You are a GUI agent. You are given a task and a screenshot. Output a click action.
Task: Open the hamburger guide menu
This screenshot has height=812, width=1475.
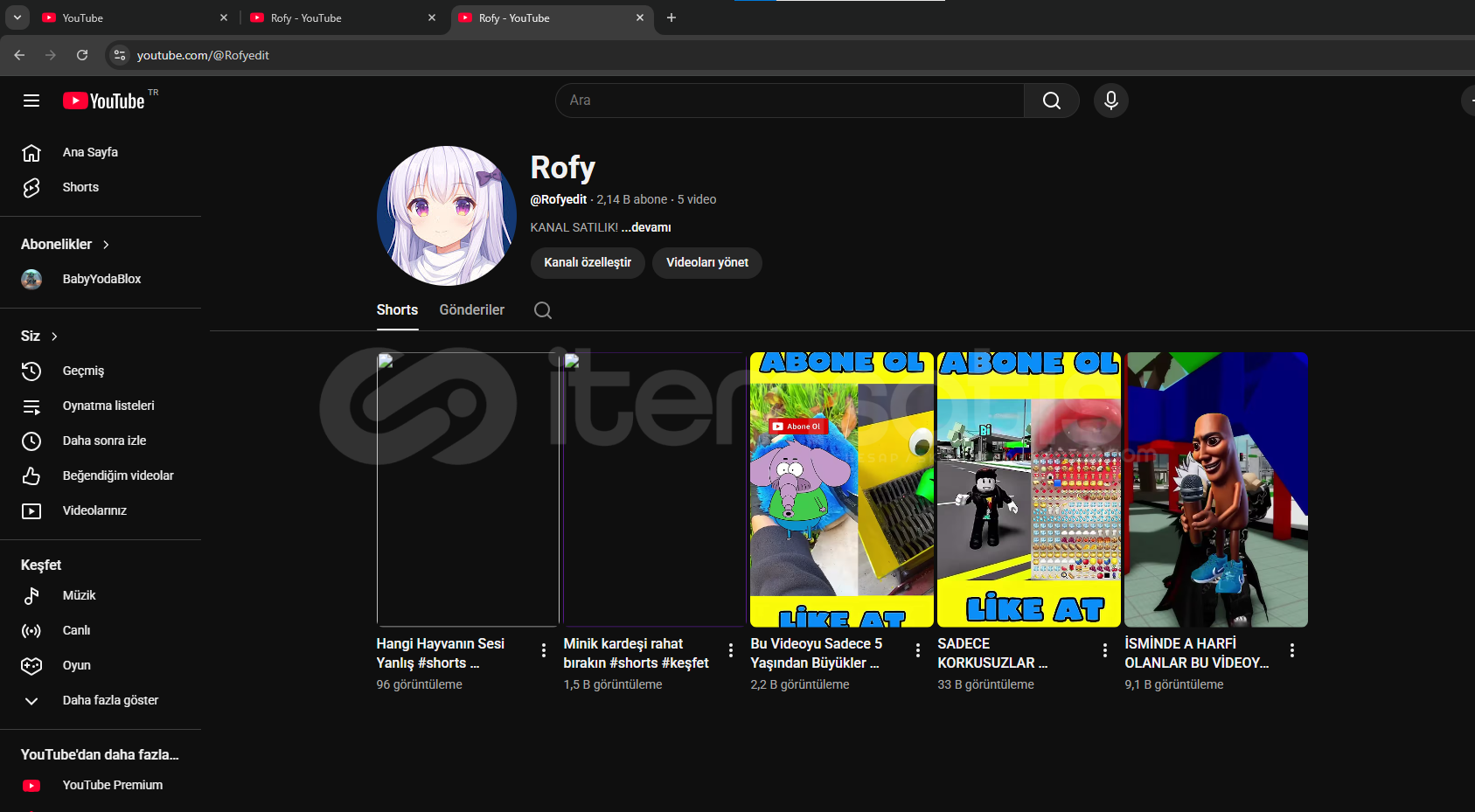coord(31,101)
